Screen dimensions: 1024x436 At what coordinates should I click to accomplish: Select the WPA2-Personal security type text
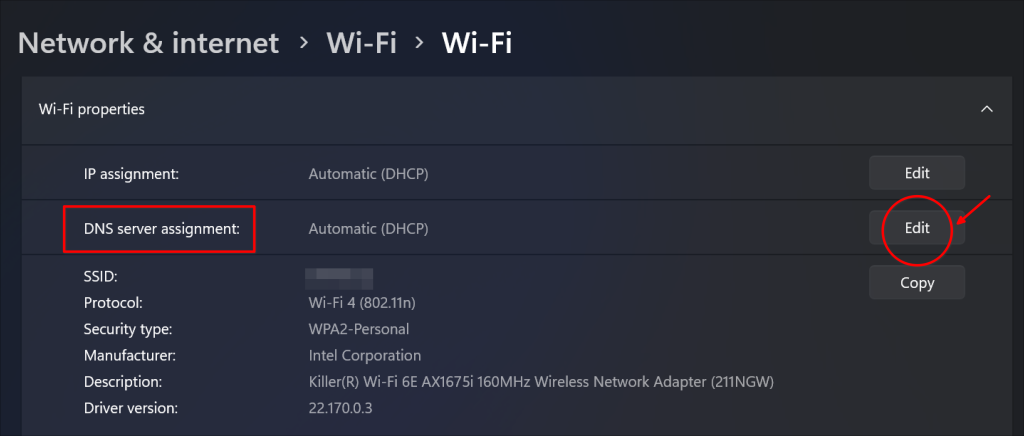[x=359, y=329]
